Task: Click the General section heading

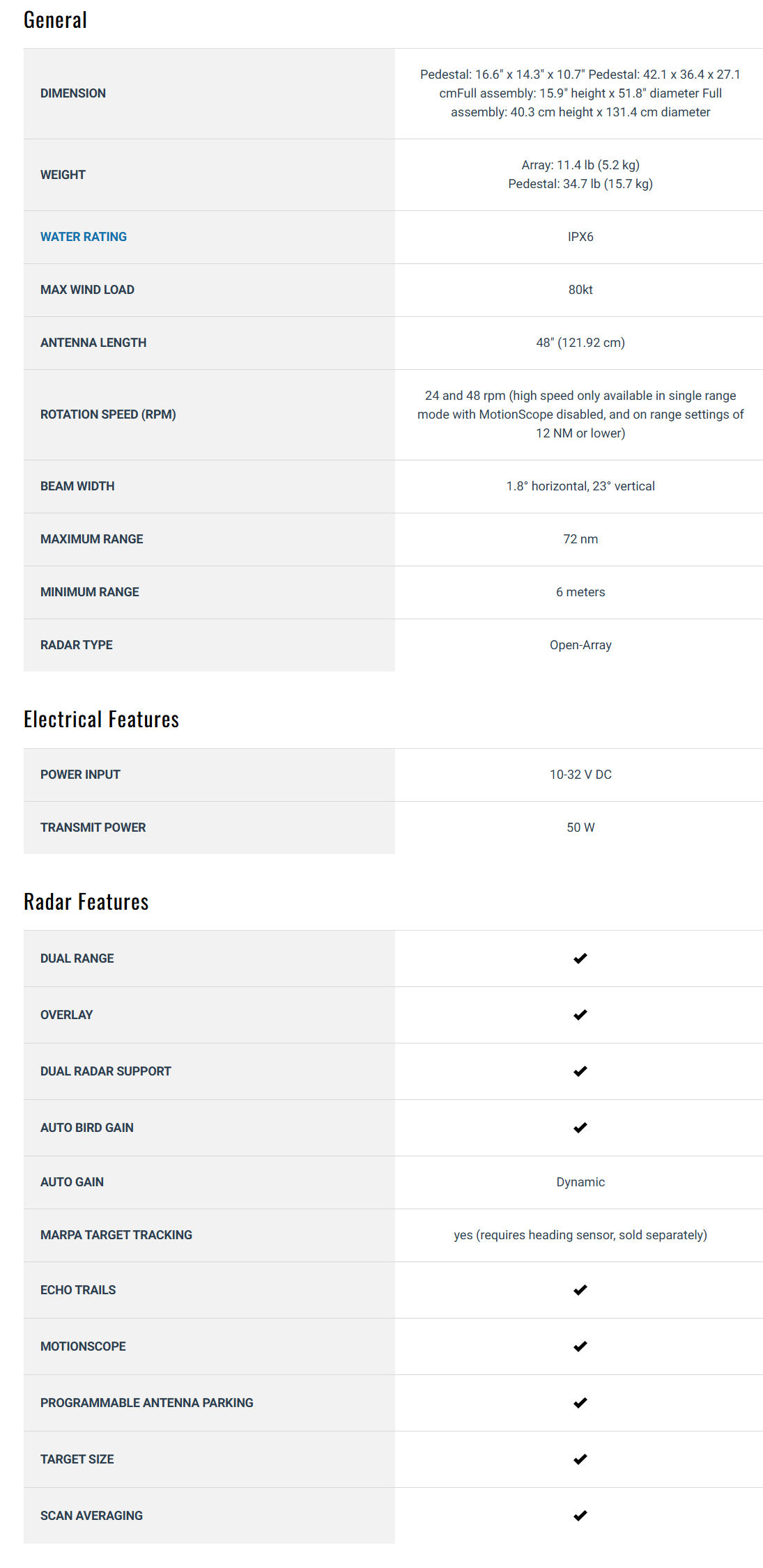Action: (x=55, y=20)
